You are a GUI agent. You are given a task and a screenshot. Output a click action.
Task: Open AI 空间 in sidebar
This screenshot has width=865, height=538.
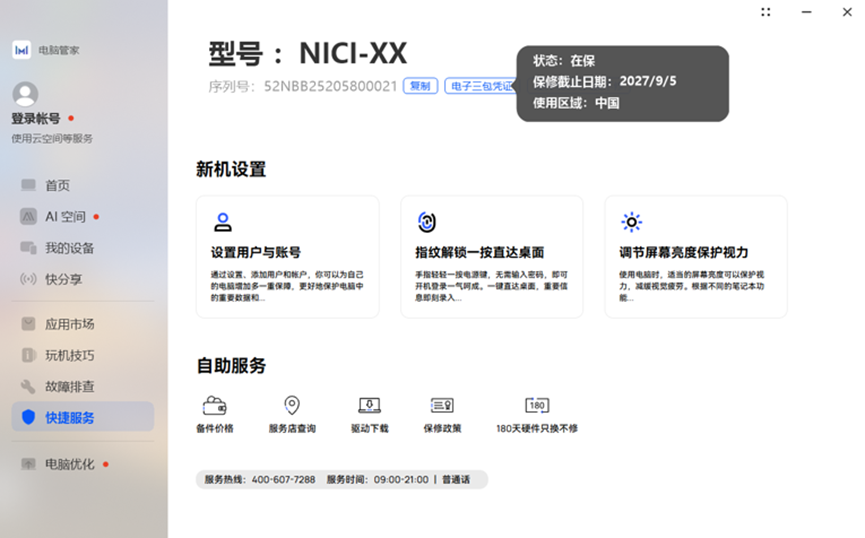(x=65, y=216)
